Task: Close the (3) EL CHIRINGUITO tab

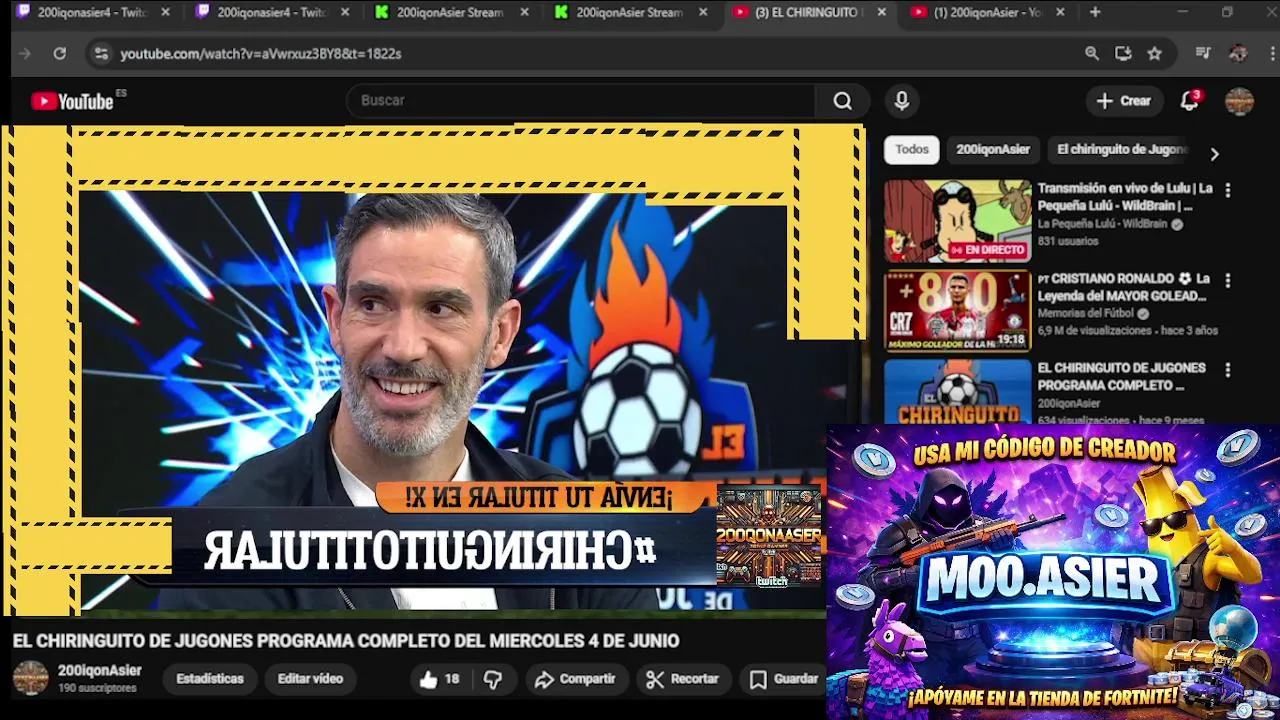Action: tap(881, 12)
